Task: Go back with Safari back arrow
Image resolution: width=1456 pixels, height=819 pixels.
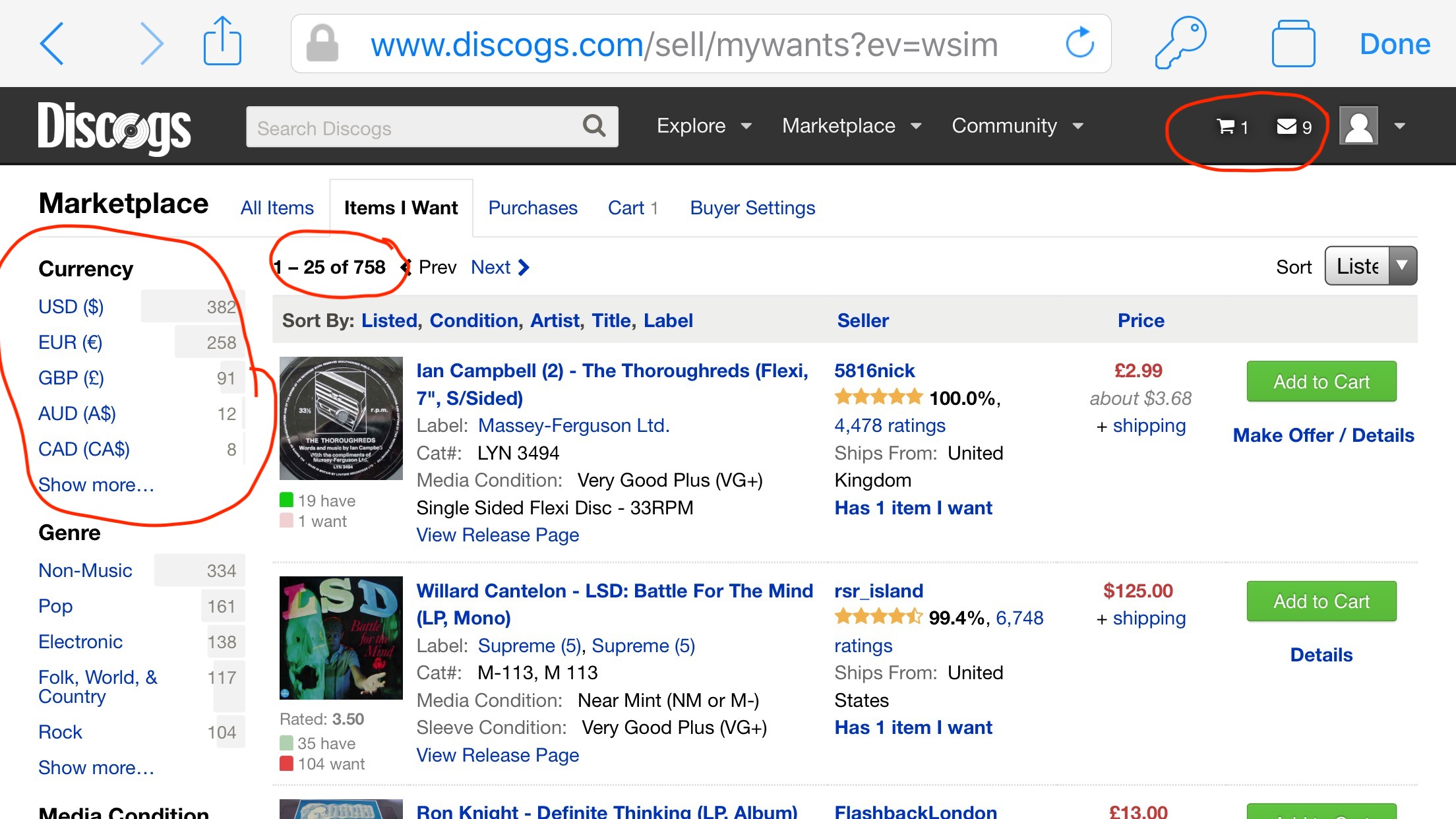Action: pos(51,44)
